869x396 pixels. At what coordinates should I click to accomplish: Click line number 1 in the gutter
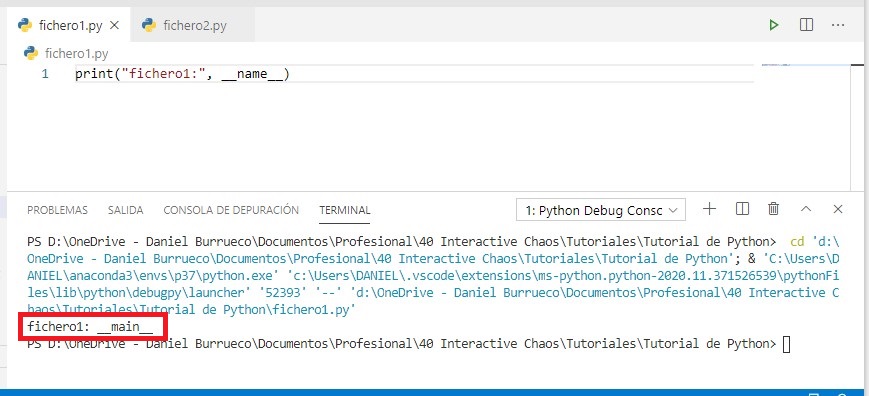(x=44, y=74)
